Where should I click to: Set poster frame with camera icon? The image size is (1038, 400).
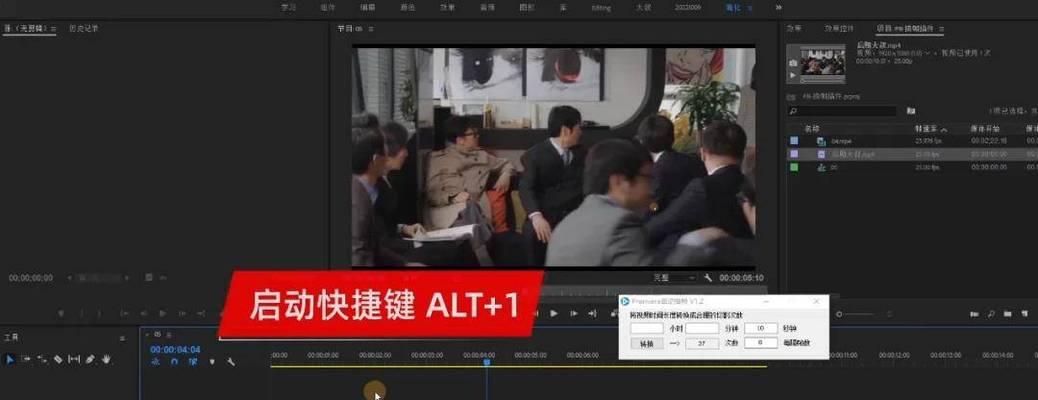click(792, 63)
